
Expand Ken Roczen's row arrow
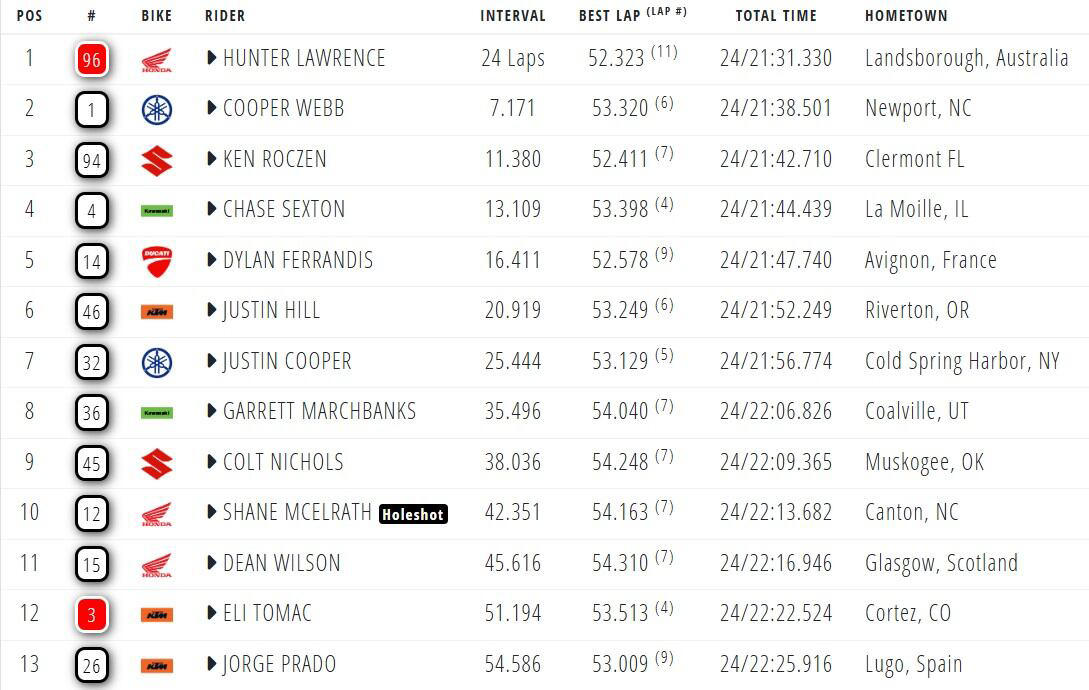pyautogui.click(x=212, y=159)
